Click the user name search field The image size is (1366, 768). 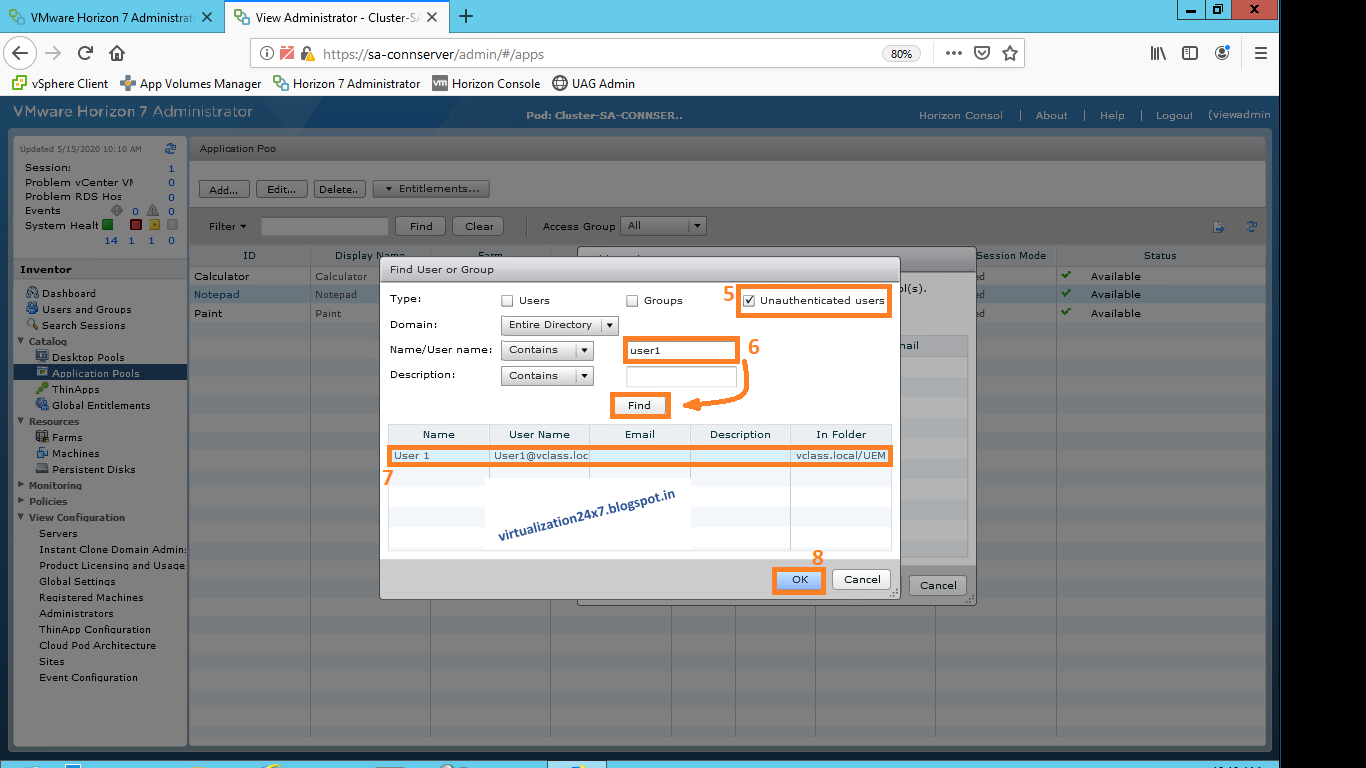click(682, 350)
